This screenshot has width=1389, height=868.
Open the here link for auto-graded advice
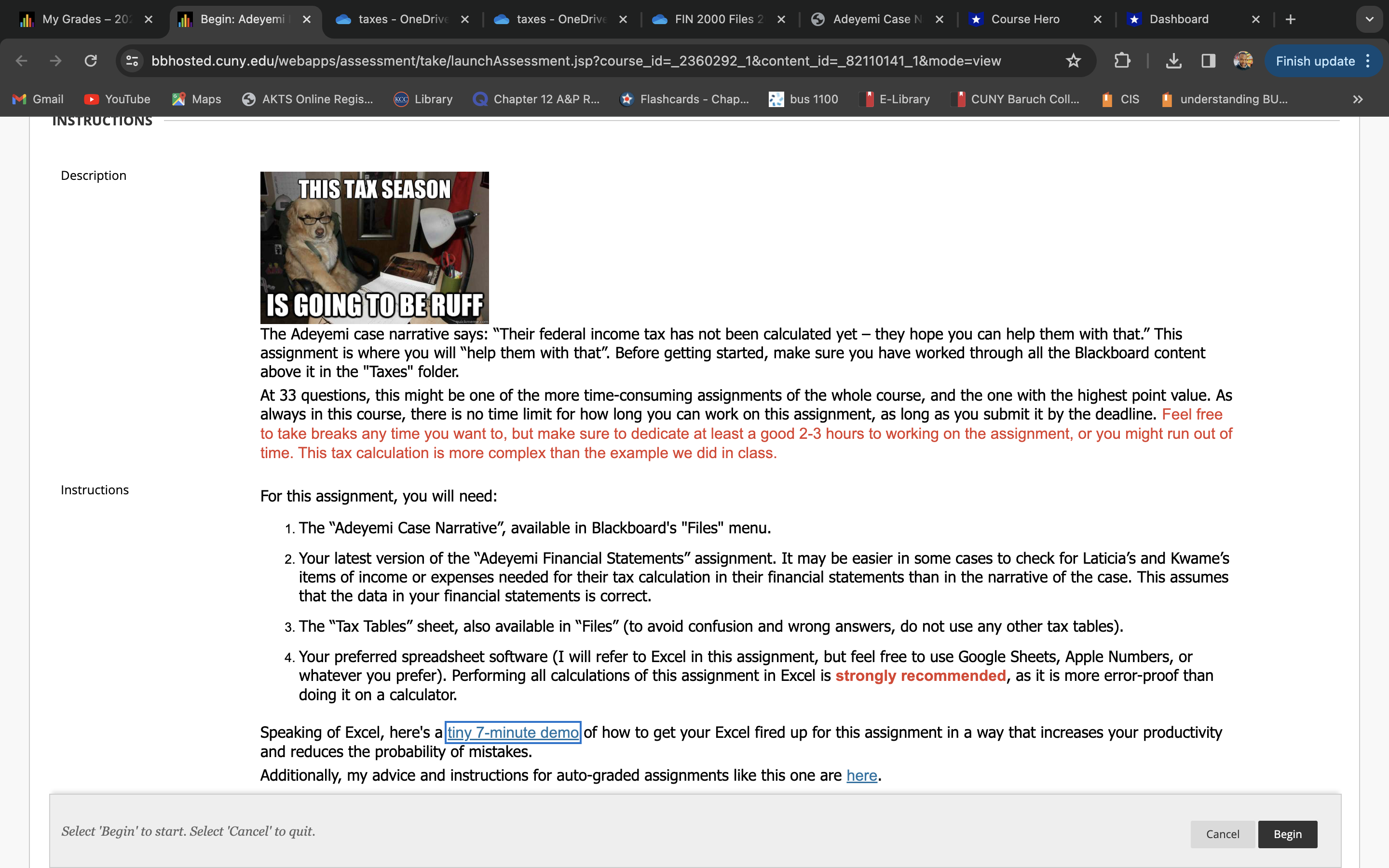coord(861,775)
